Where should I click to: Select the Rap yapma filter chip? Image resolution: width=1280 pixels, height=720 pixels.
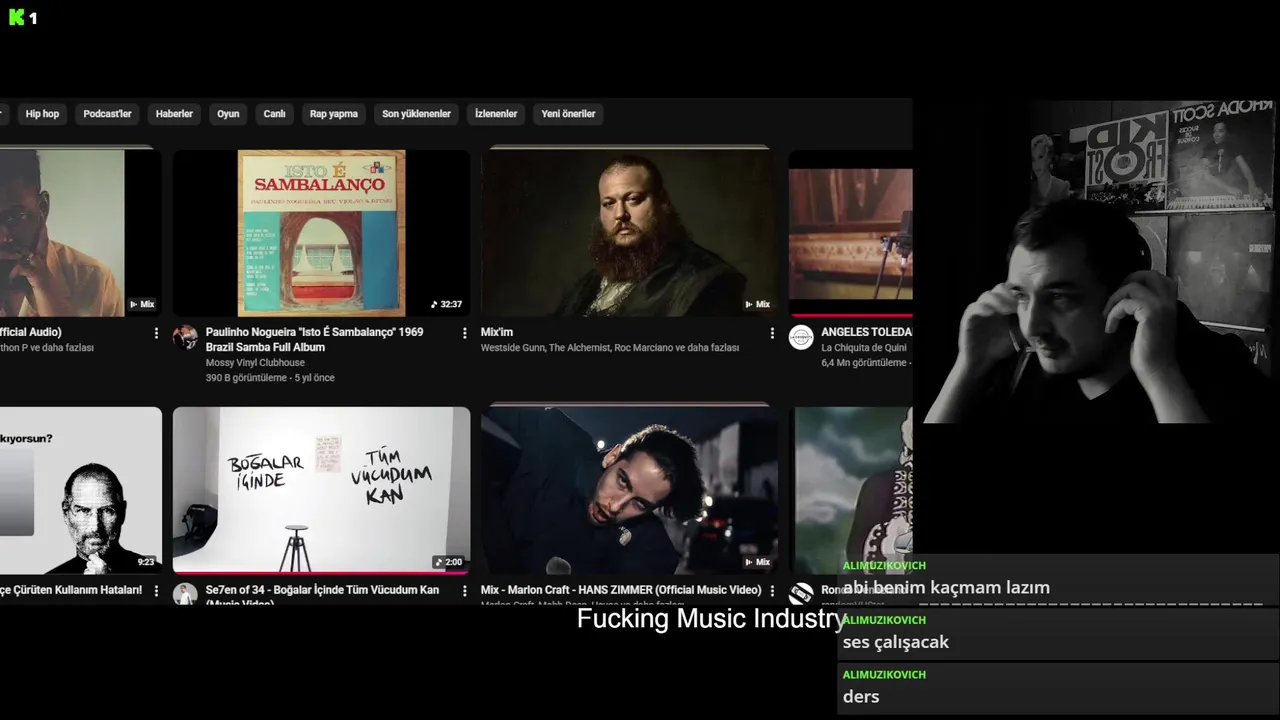333,114
